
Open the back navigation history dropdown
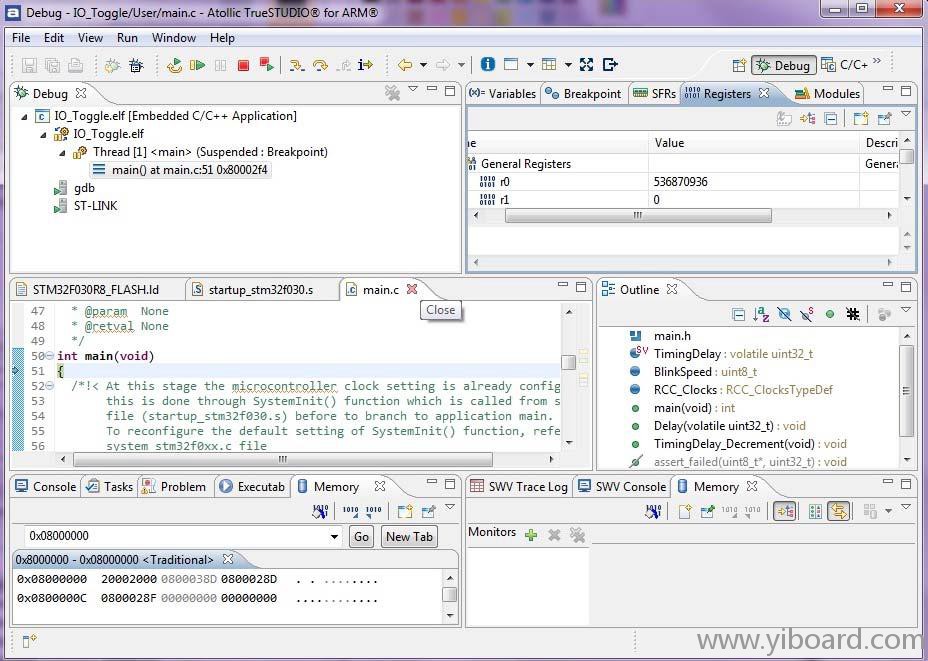(x=423, y=65)
